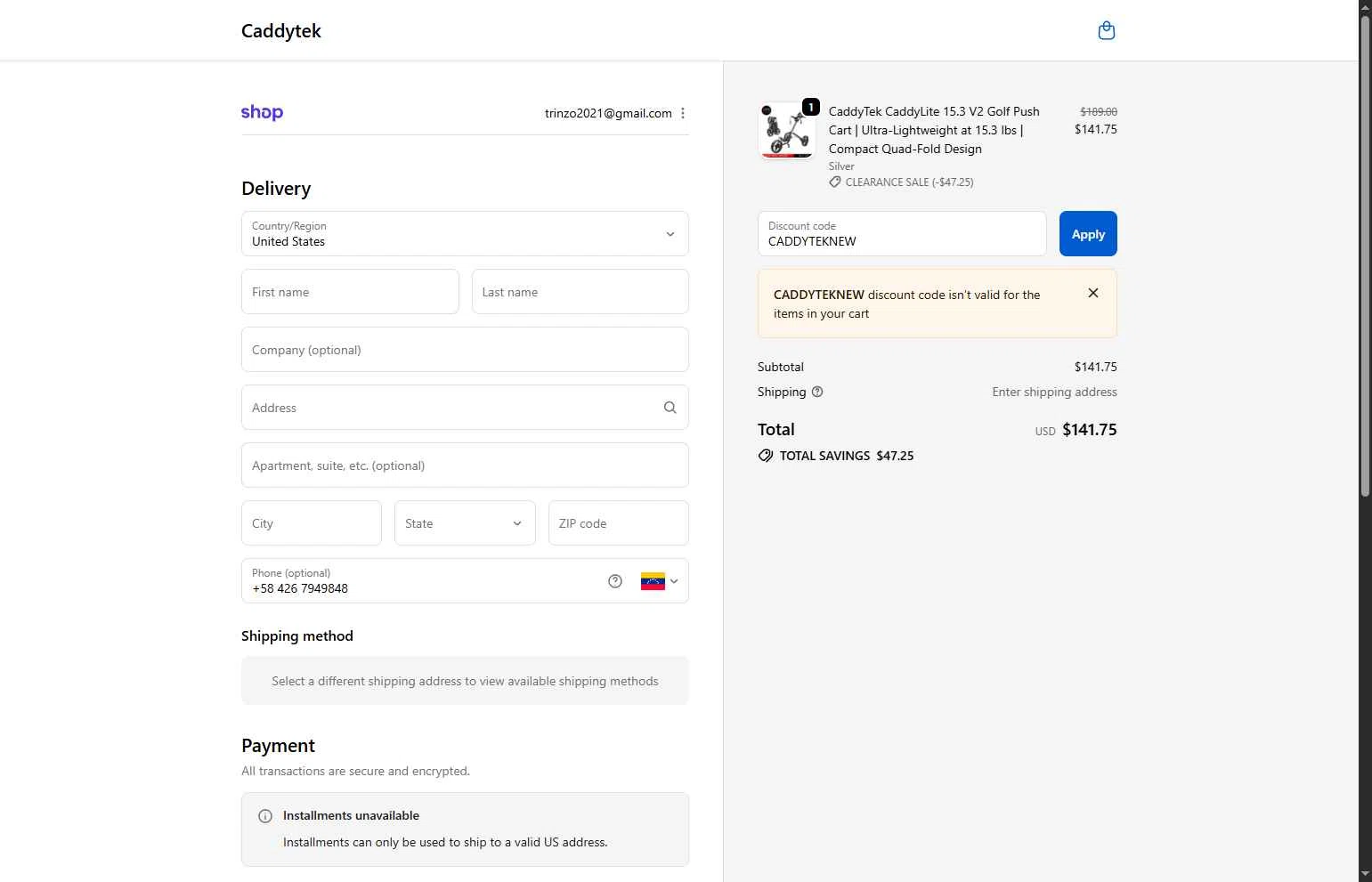The height and width of the screenshot is (882, 1372).
Task: Click the CLEARANCE SALE (-$47.25) label
Action: click(909, 182)
